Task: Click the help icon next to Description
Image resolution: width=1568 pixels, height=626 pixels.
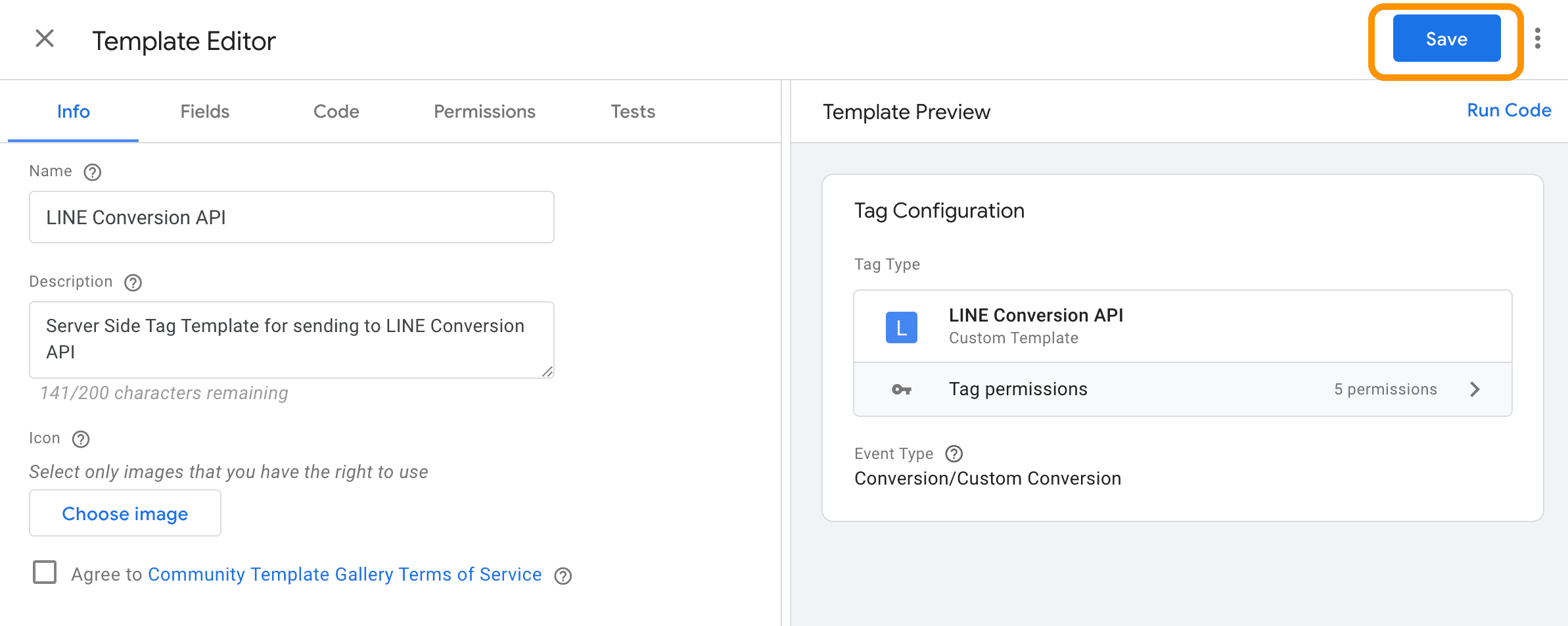Action: (133, 283)
